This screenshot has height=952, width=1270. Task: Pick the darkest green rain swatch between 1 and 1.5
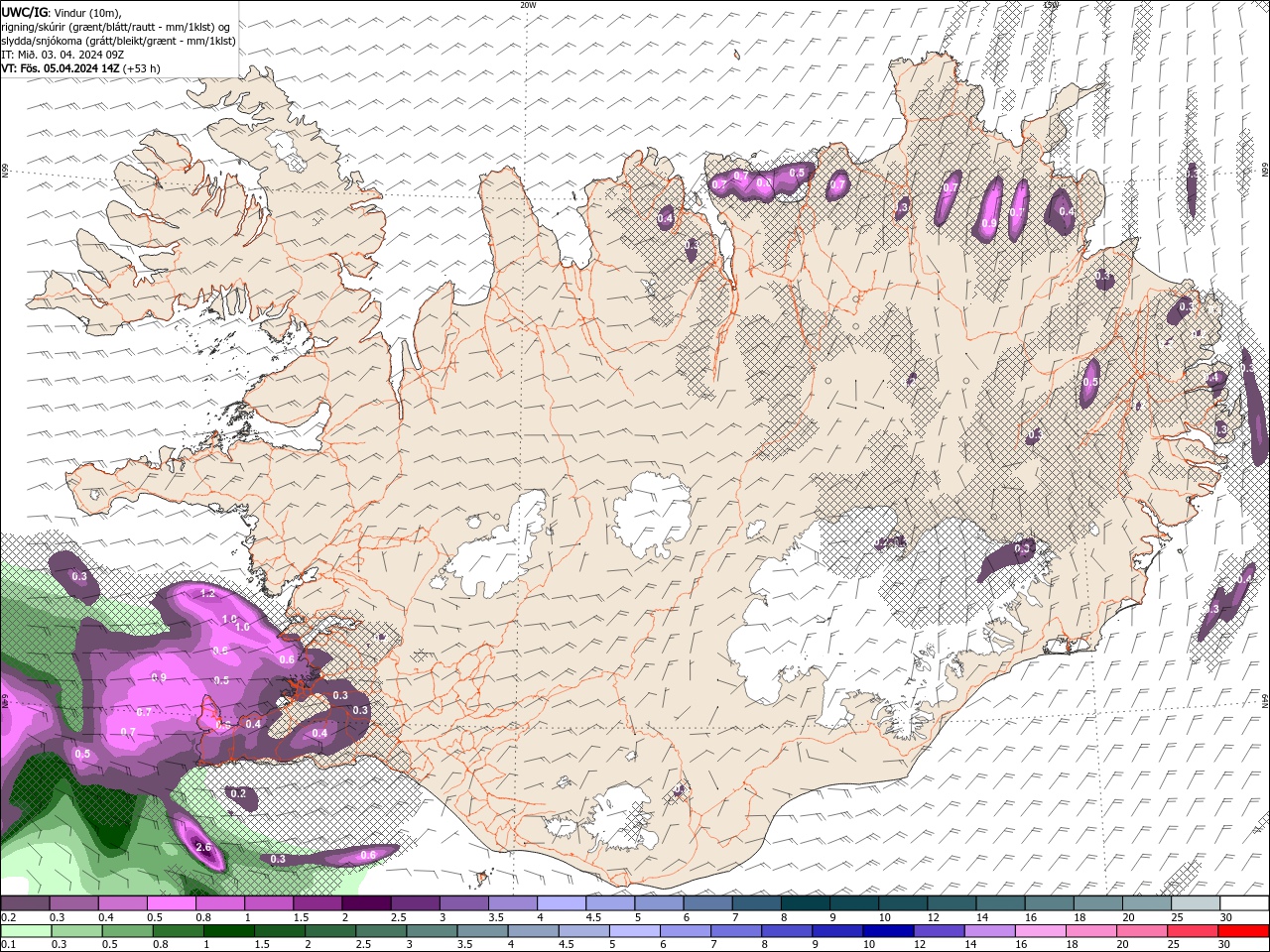pyautogui.click(x=229, y=931)
